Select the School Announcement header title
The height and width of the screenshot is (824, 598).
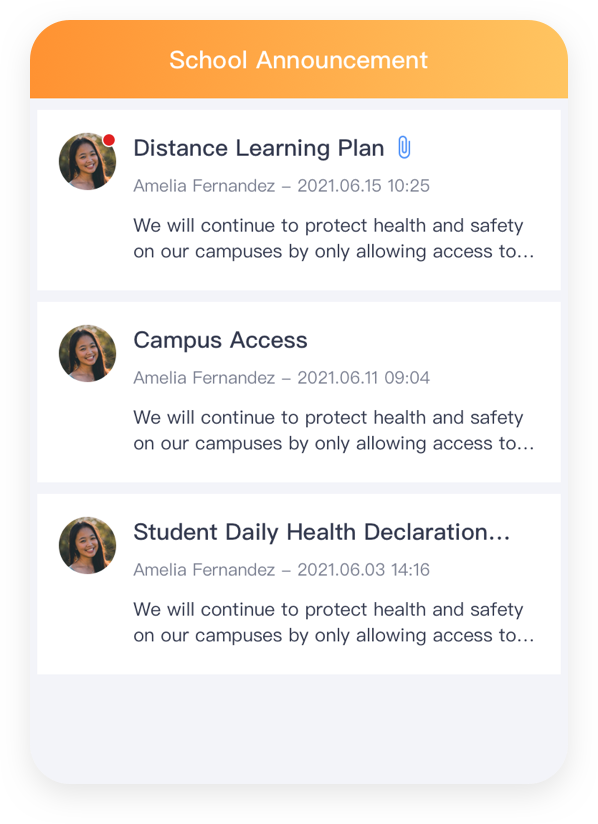tap(298, 60)
